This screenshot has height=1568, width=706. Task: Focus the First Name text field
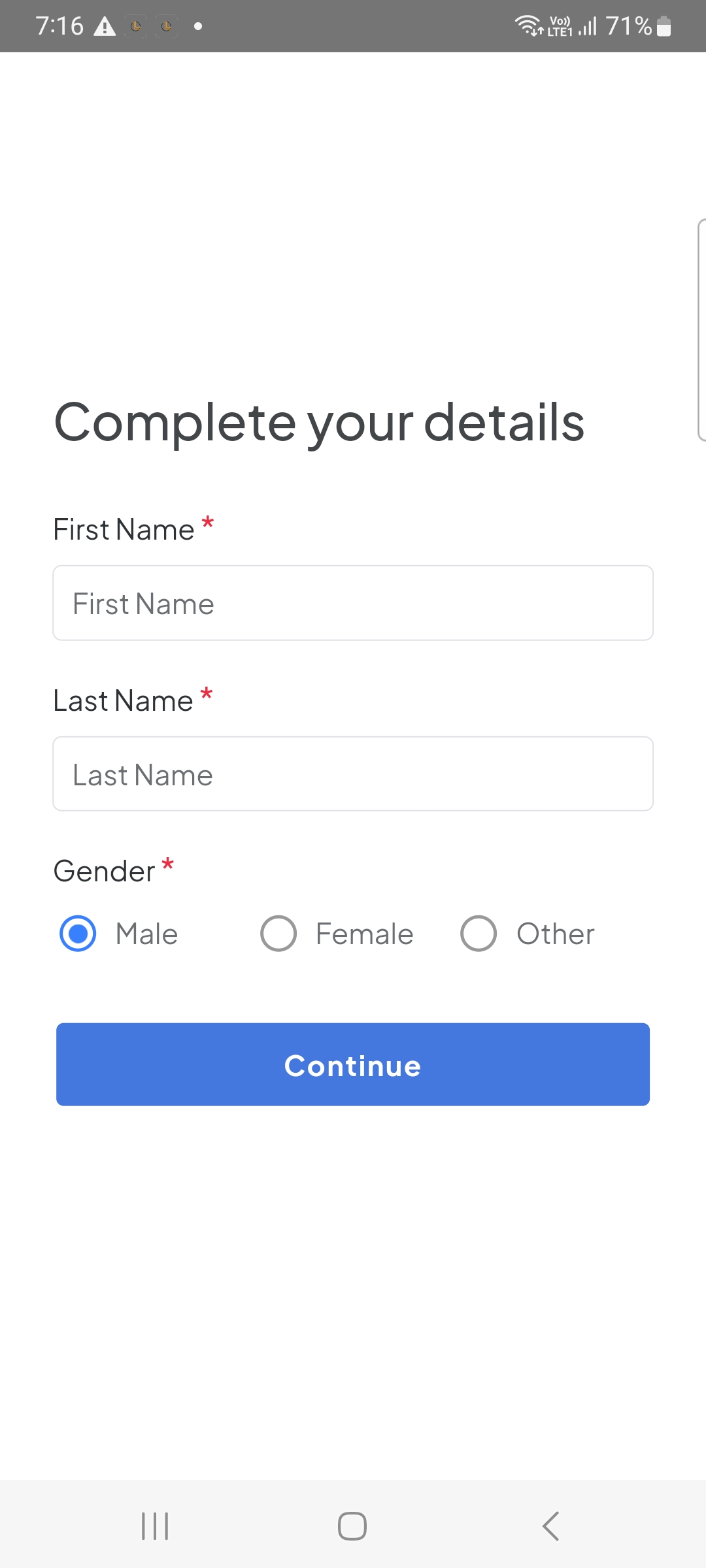pyautogui.click(x=353, y=603)
